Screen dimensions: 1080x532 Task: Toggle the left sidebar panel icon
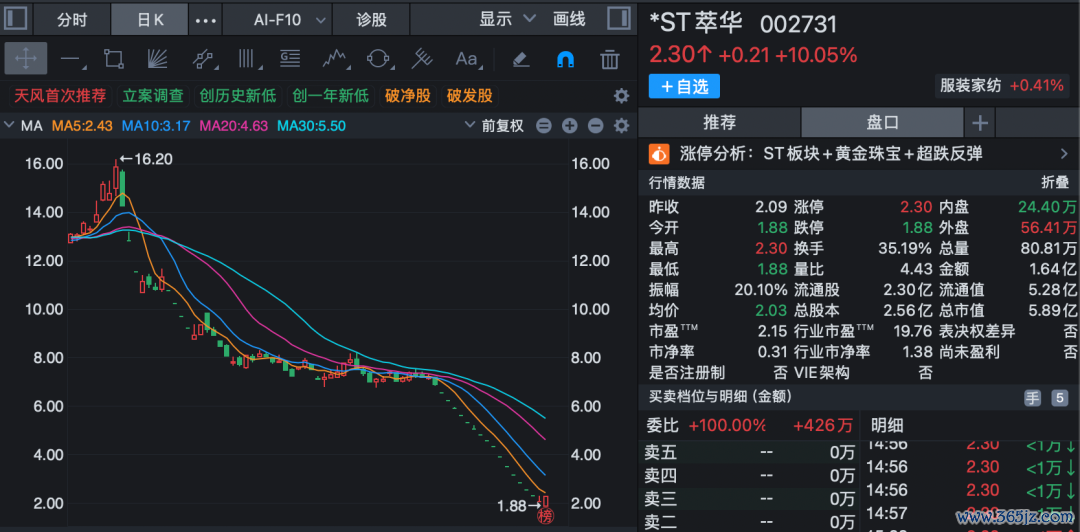coord(16,19)
